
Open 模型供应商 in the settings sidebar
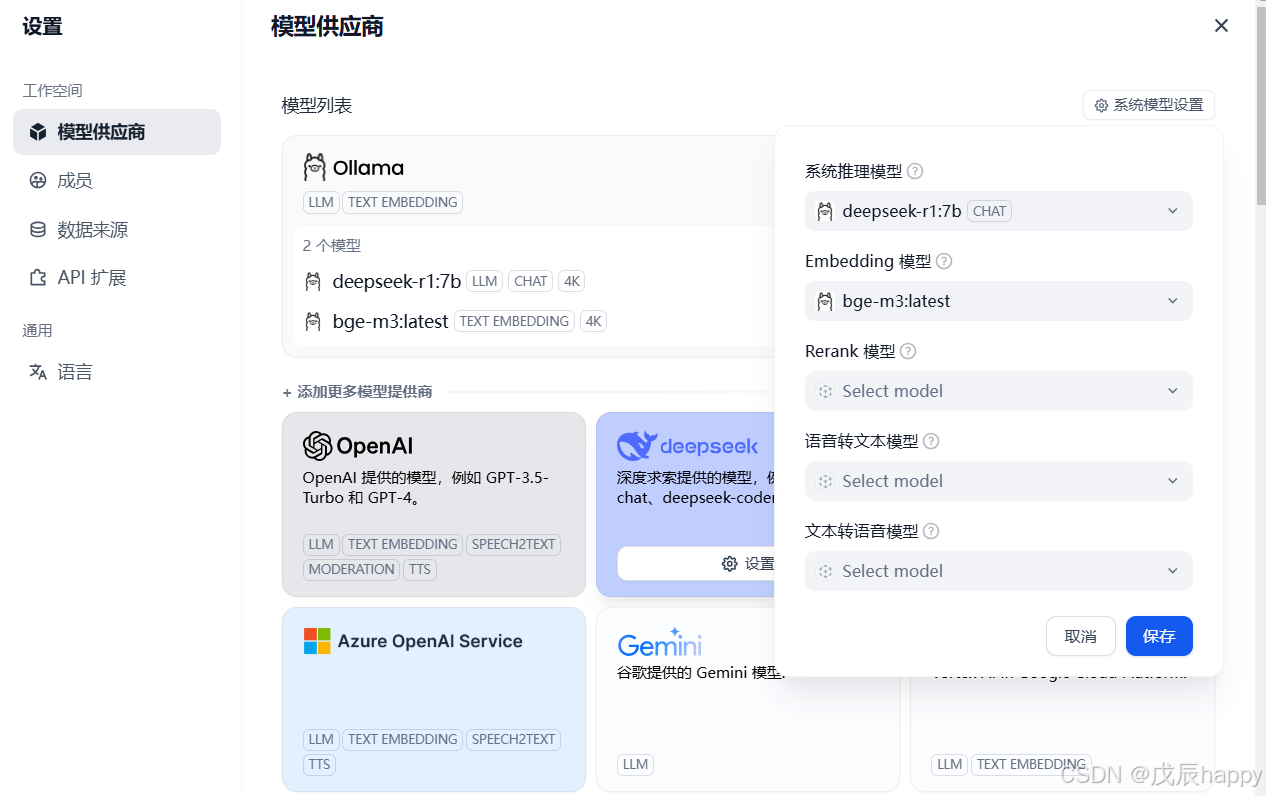coord(117,132)
